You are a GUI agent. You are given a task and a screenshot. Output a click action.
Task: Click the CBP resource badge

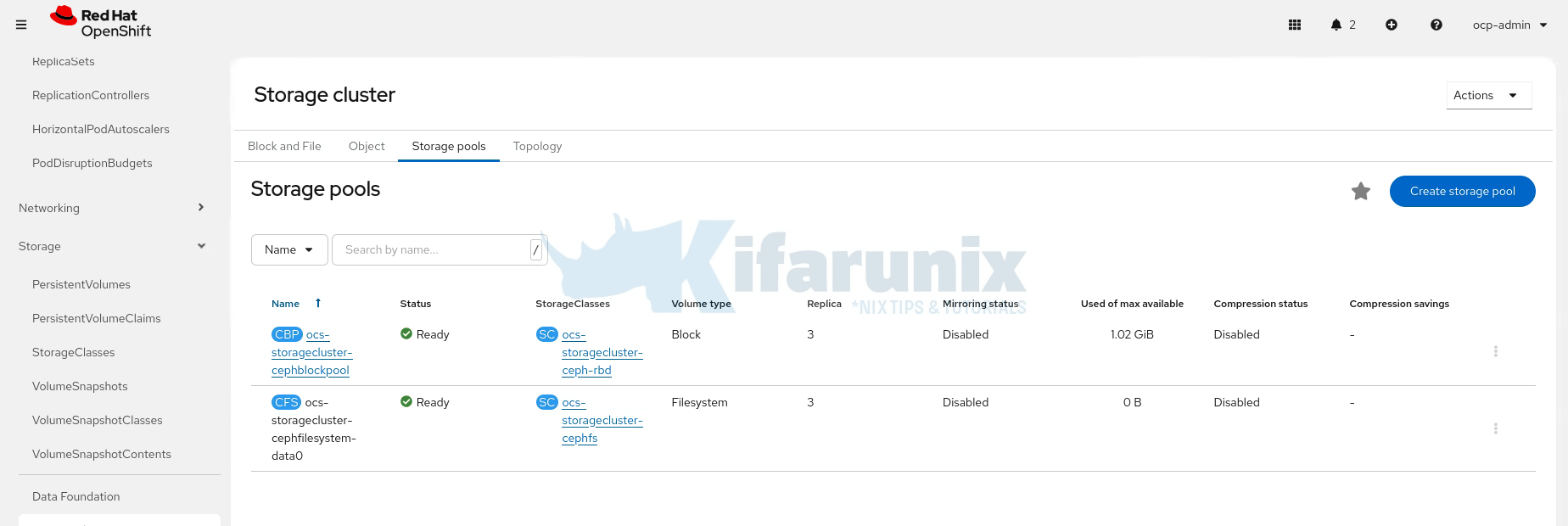(x=287, y=334)
